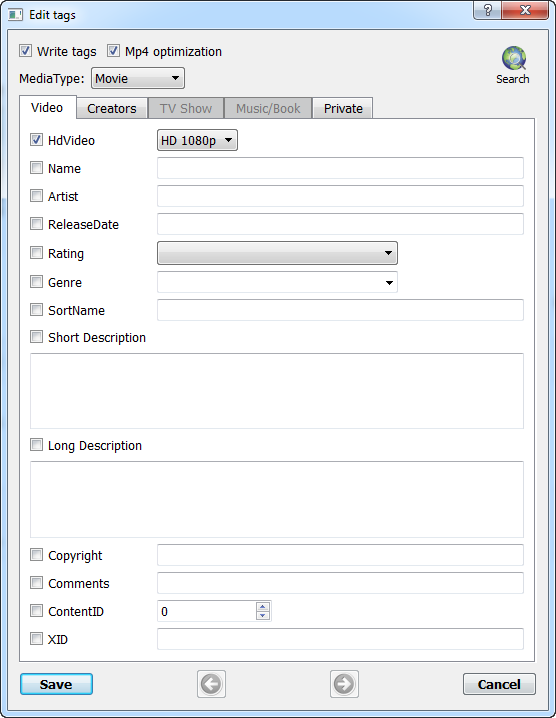Click the help question mark button

pos(488,10)
